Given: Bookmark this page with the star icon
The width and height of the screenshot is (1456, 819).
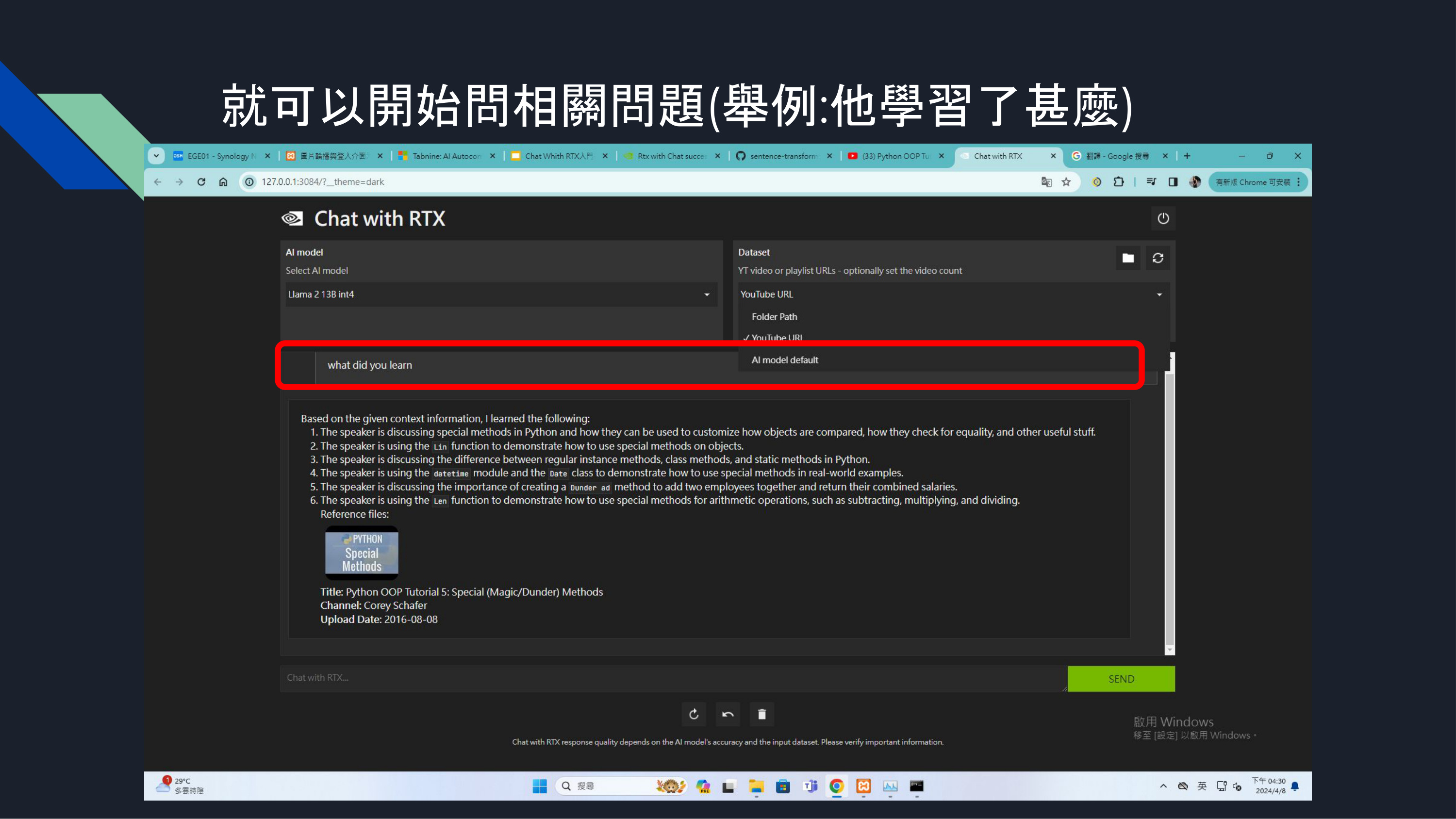Looking at the screenshot, I should tap(1066, 182).
